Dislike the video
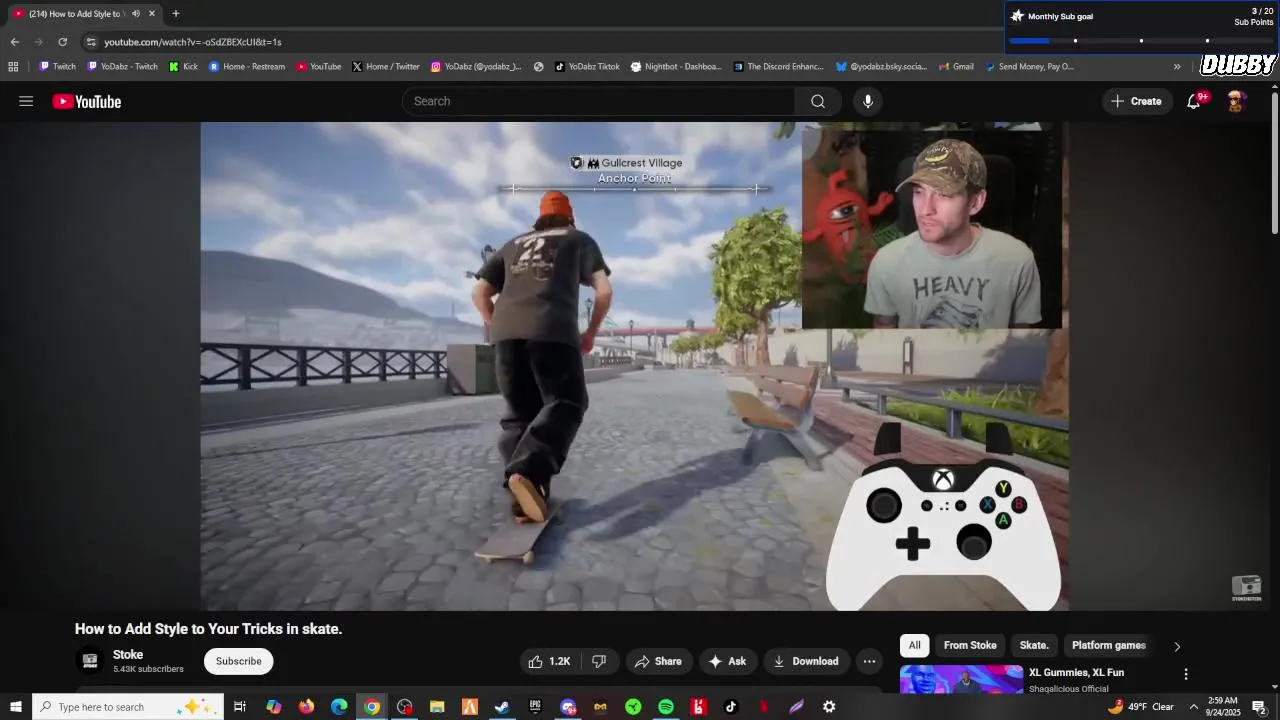 click(599, 661)
